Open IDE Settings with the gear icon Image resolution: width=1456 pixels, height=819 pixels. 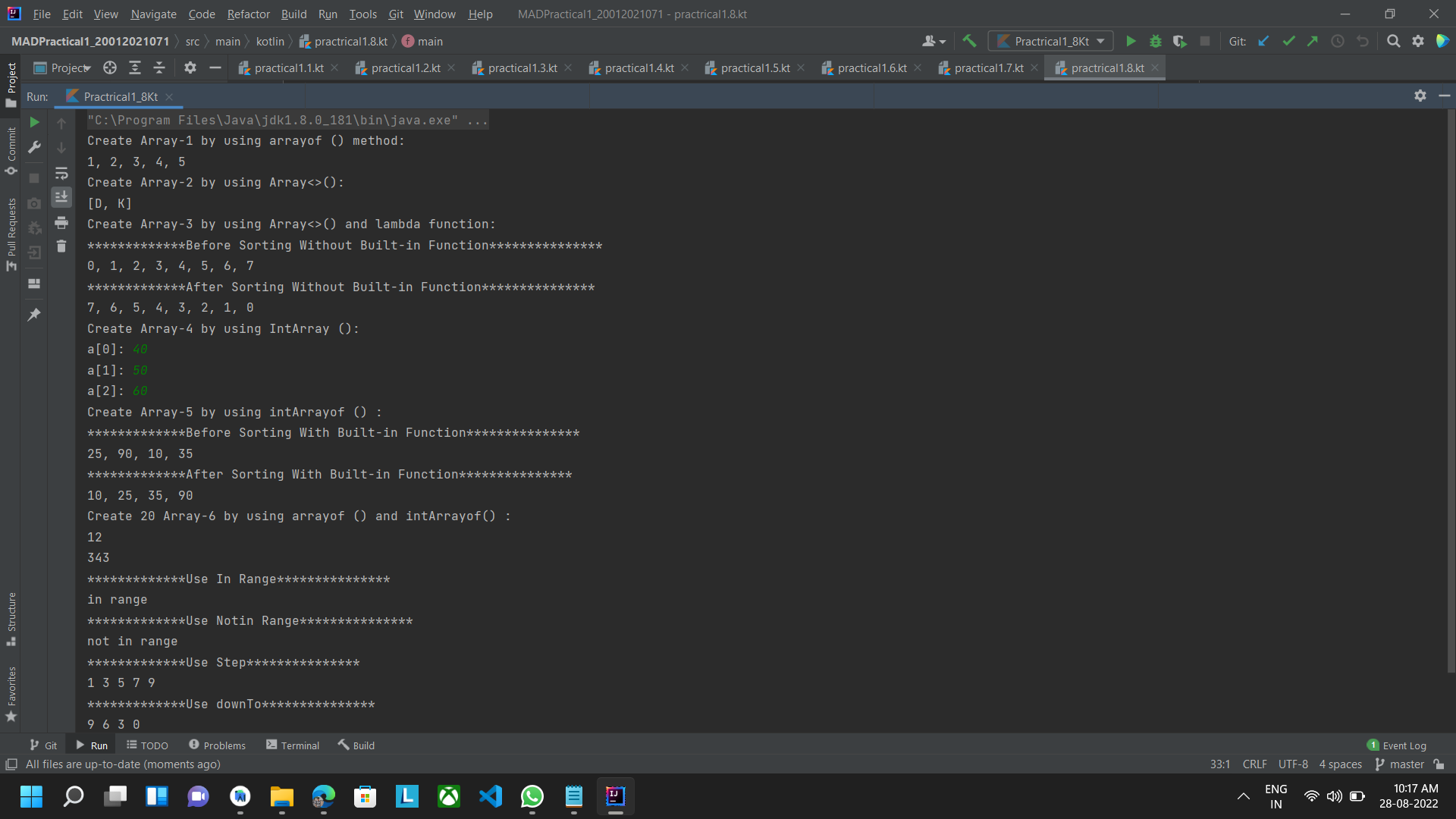1419,41
